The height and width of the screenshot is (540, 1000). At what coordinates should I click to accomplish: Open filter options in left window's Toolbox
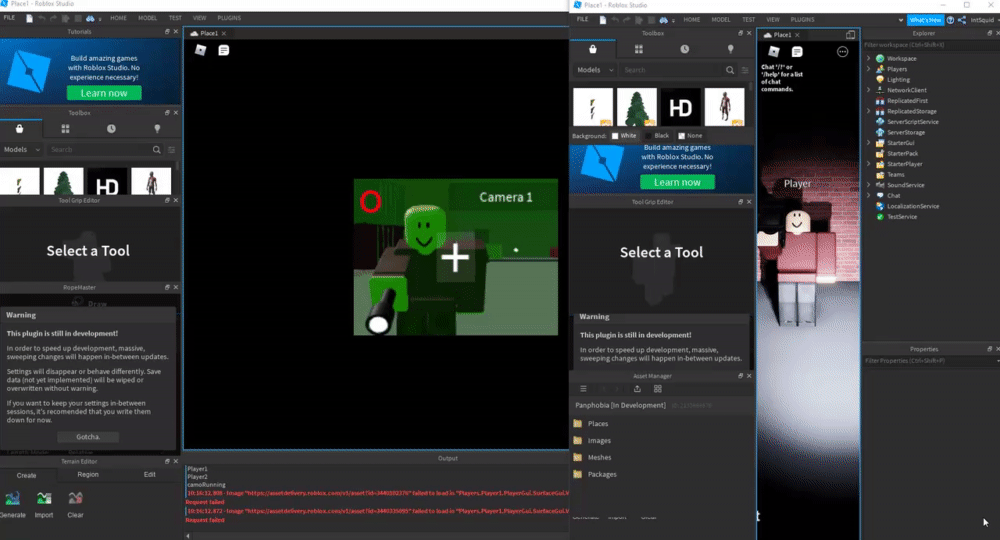pos(172,150)
